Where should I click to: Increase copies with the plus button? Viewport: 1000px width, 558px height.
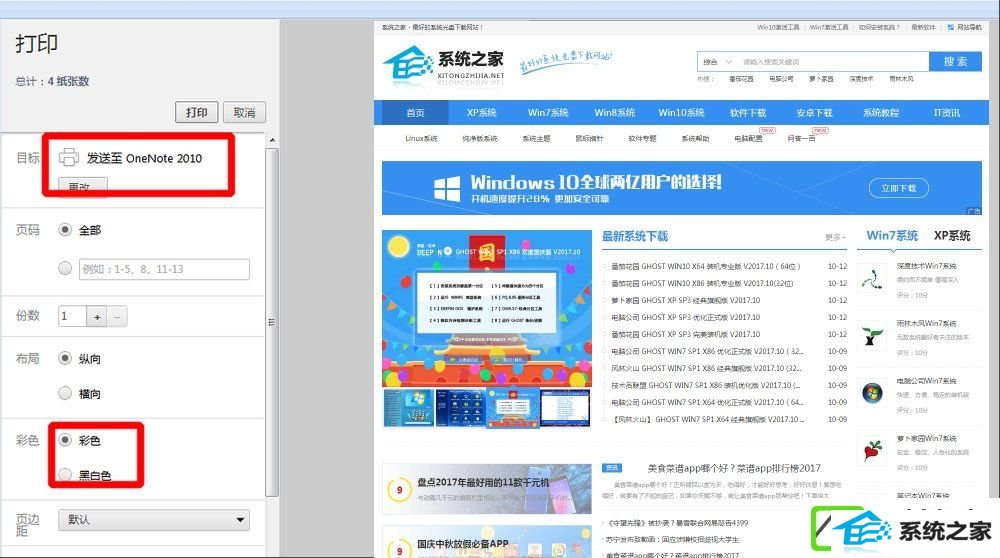(x=97, y=316)
